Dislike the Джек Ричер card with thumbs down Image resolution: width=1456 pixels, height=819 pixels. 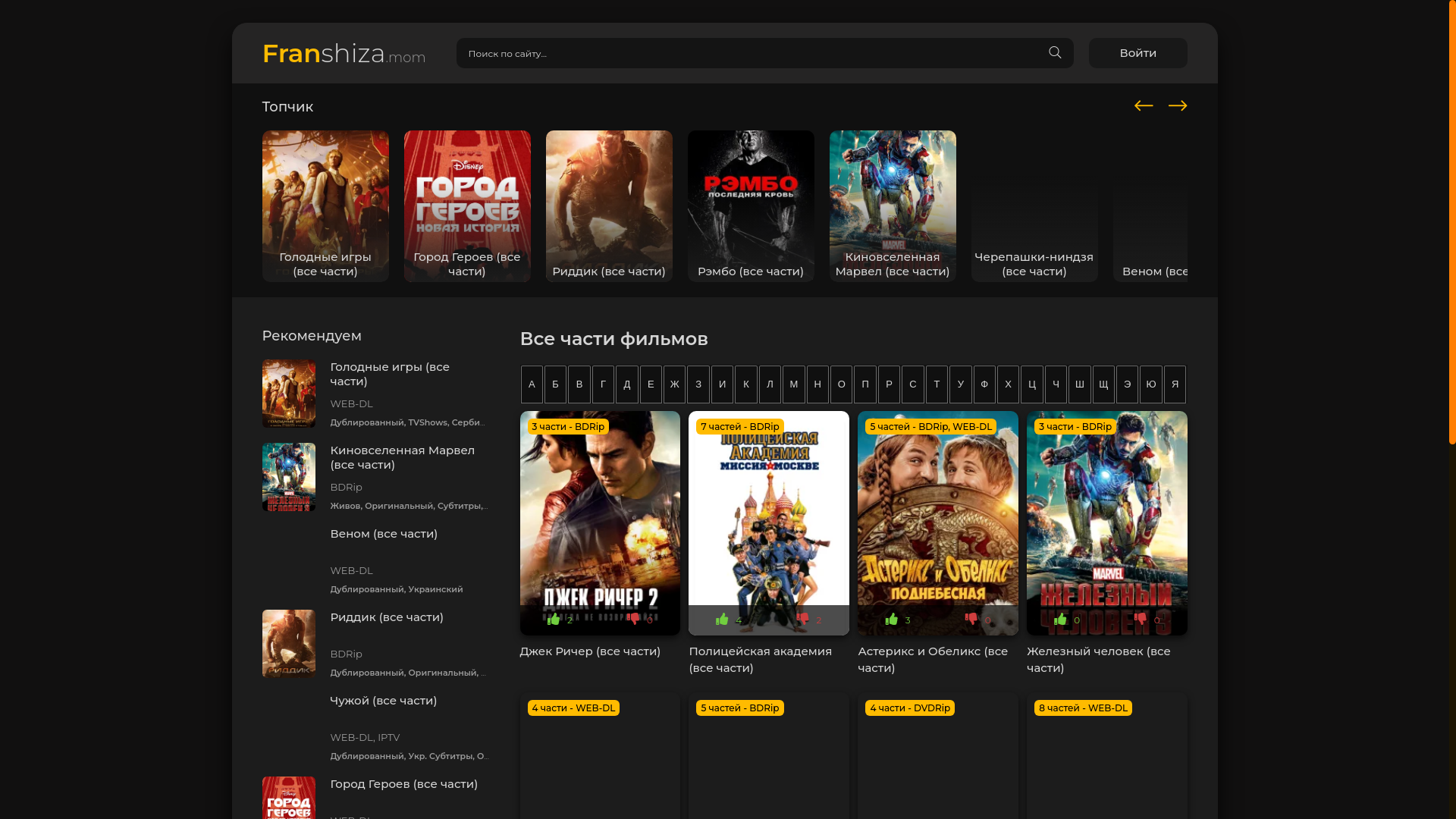pyautogui.click(x=633, y=620)
